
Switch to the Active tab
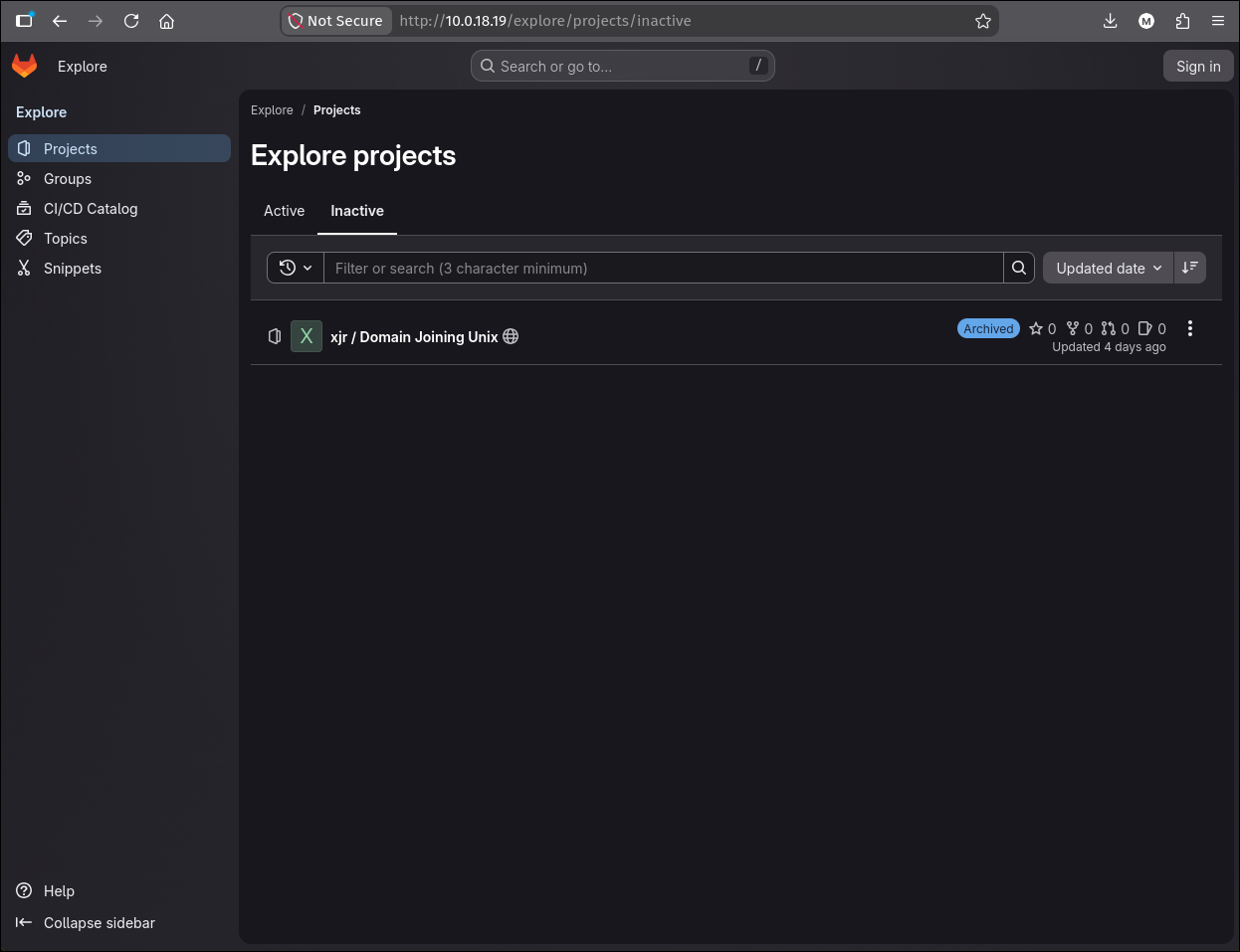click(x=284, y=211)
